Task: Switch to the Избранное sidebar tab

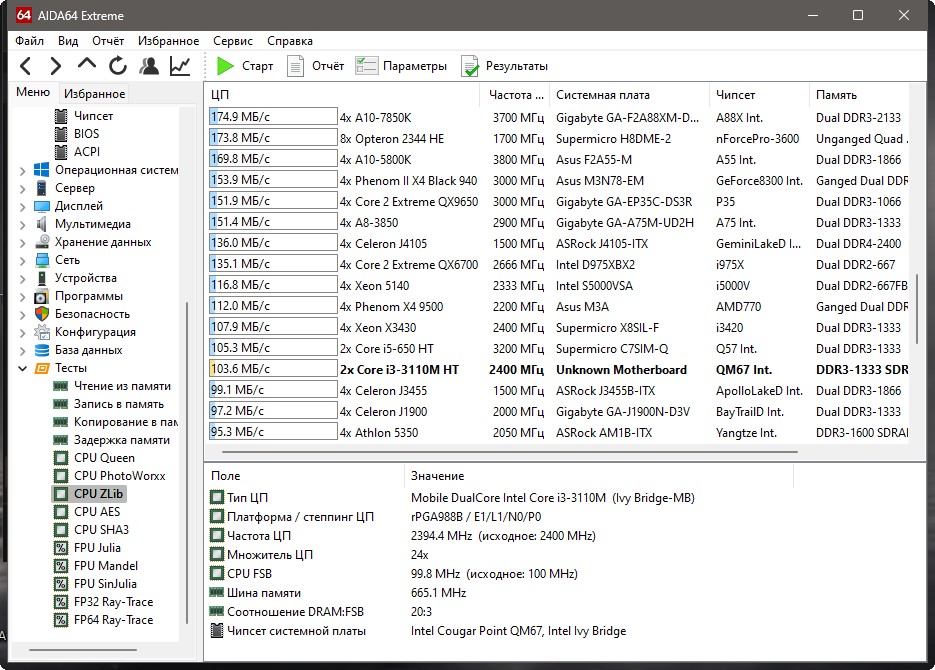Action: click(94, 94)
